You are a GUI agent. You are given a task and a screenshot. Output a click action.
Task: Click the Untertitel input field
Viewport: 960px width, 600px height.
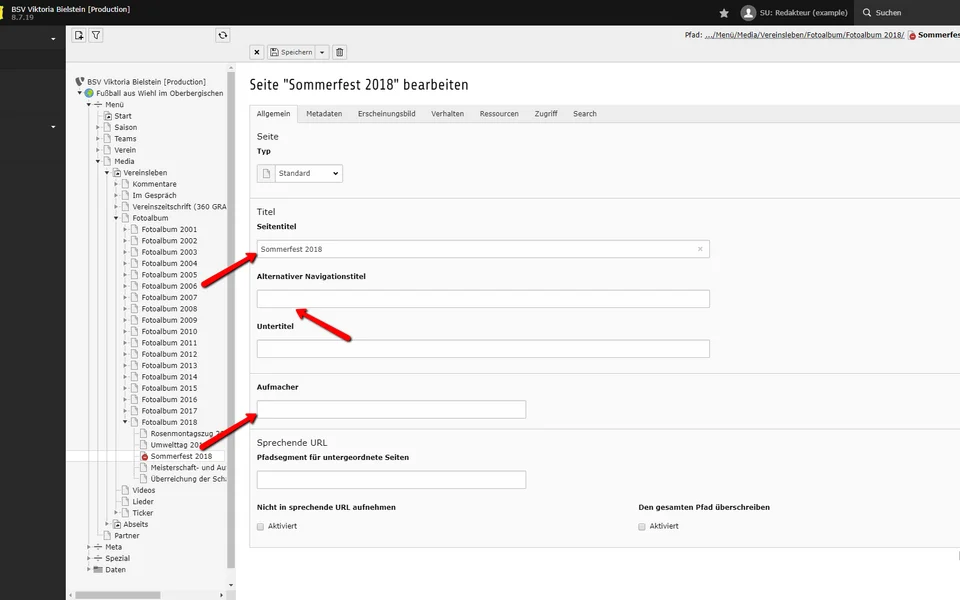(x=483, y=349)
